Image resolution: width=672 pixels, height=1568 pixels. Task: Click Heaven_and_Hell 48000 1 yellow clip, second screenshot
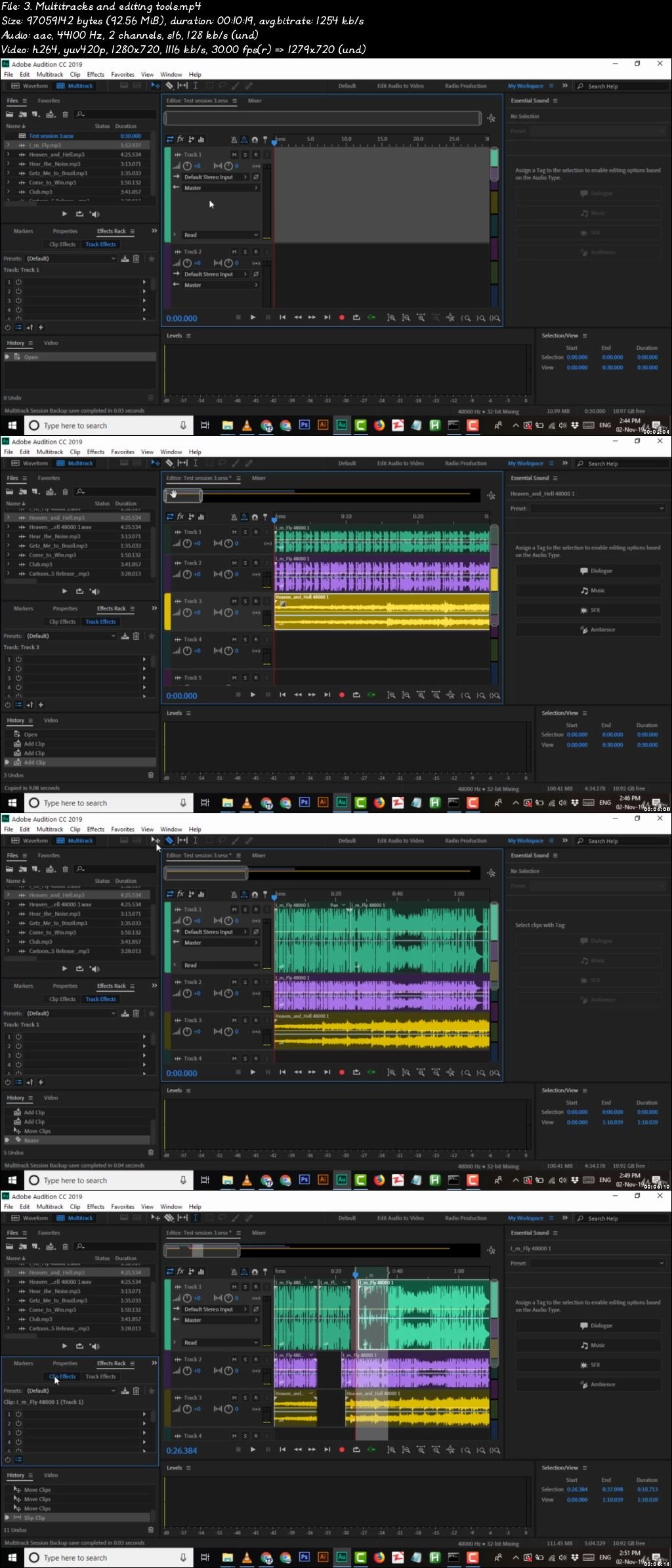point(382,612)
